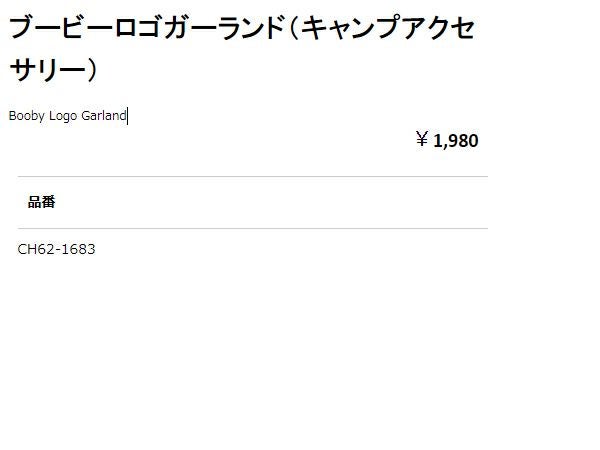This screenshot has height=450, width=600.
Task: Click the 品番 header label
Action: [42, 202]
